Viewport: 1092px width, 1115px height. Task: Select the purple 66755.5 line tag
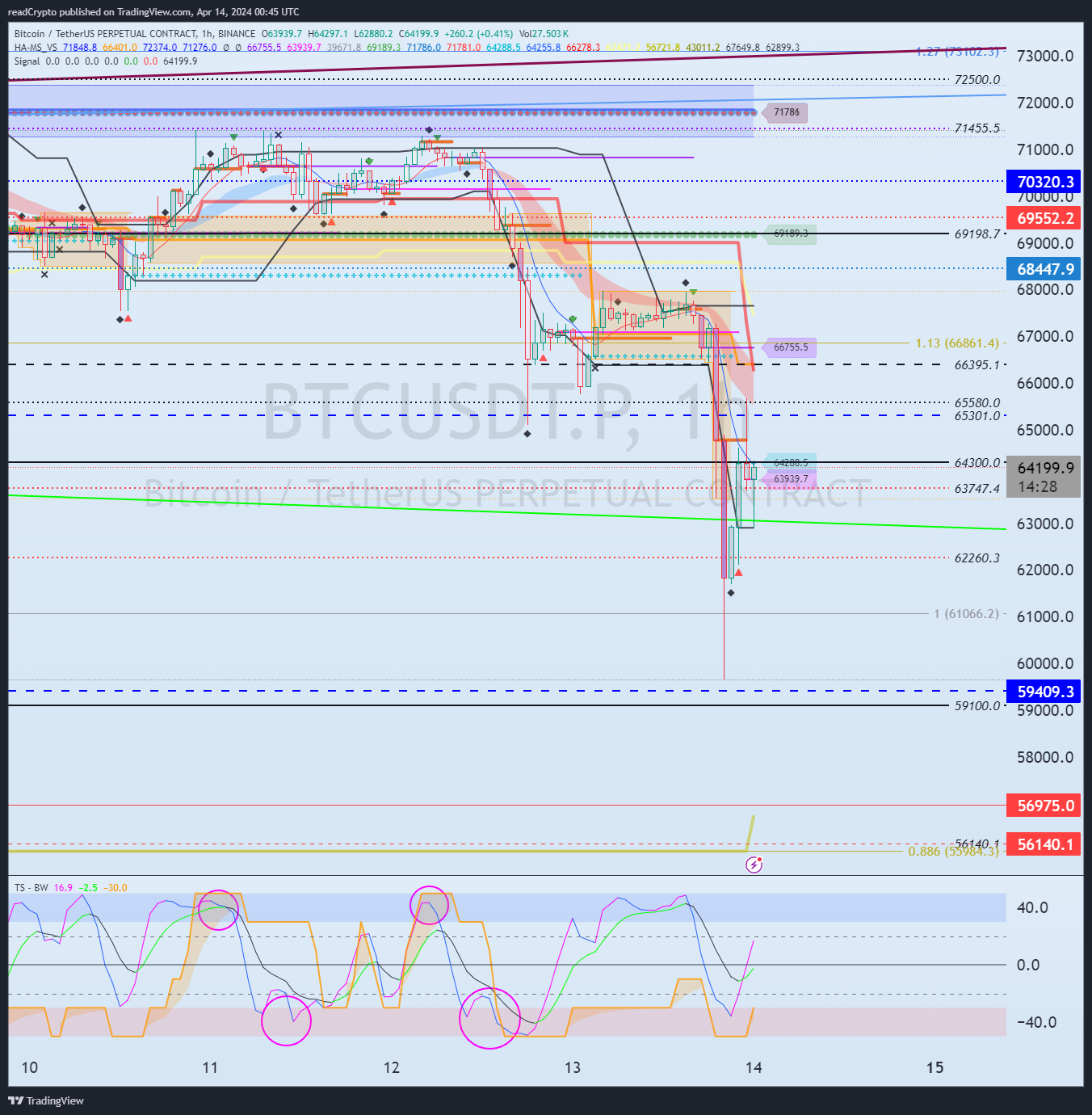(x=790, y=347)
